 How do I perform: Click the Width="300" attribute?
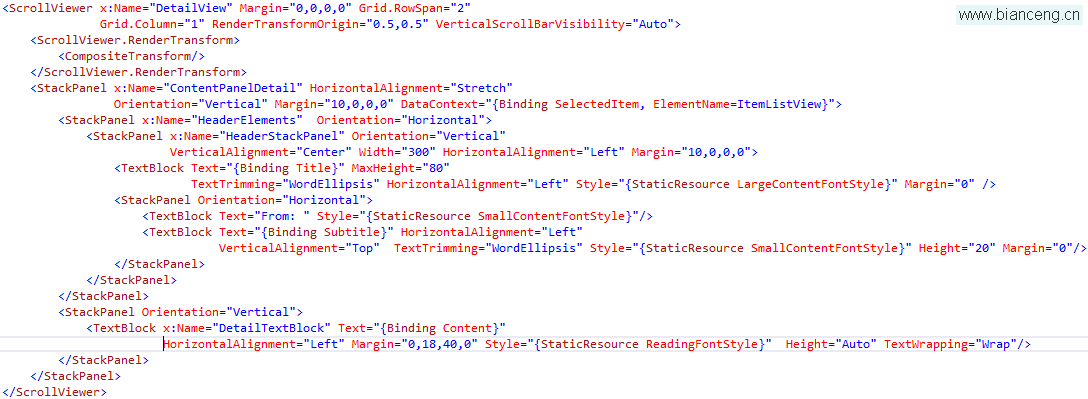(397, 151)
